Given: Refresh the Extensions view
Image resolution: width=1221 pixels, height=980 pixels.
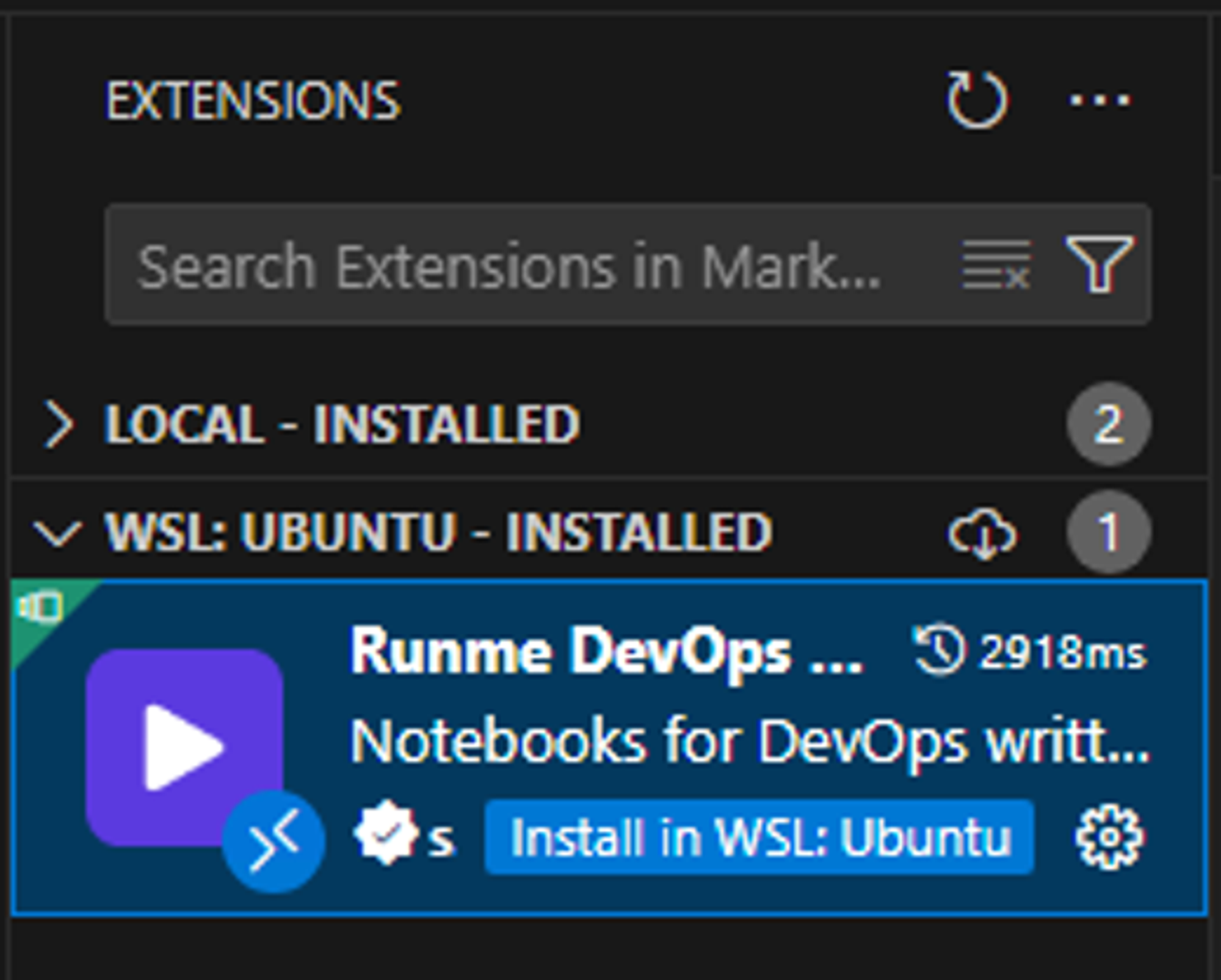Looking at the screenshot, I should pyautogui.click(x=977, y=100).
